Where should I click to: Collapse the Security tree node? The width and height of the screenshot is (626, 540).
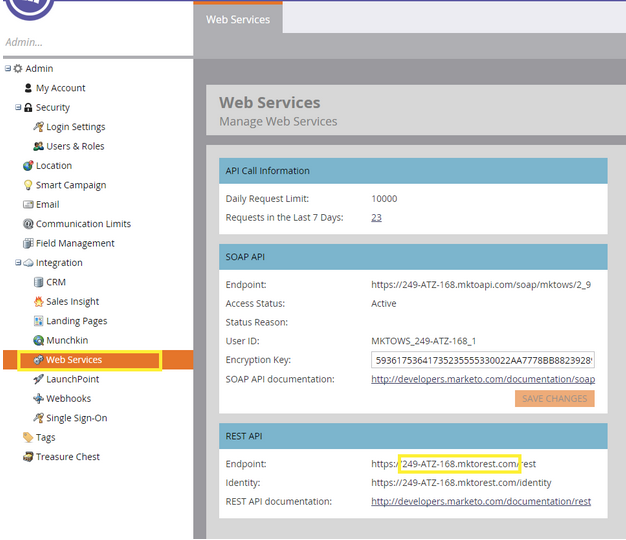(18, 107)
